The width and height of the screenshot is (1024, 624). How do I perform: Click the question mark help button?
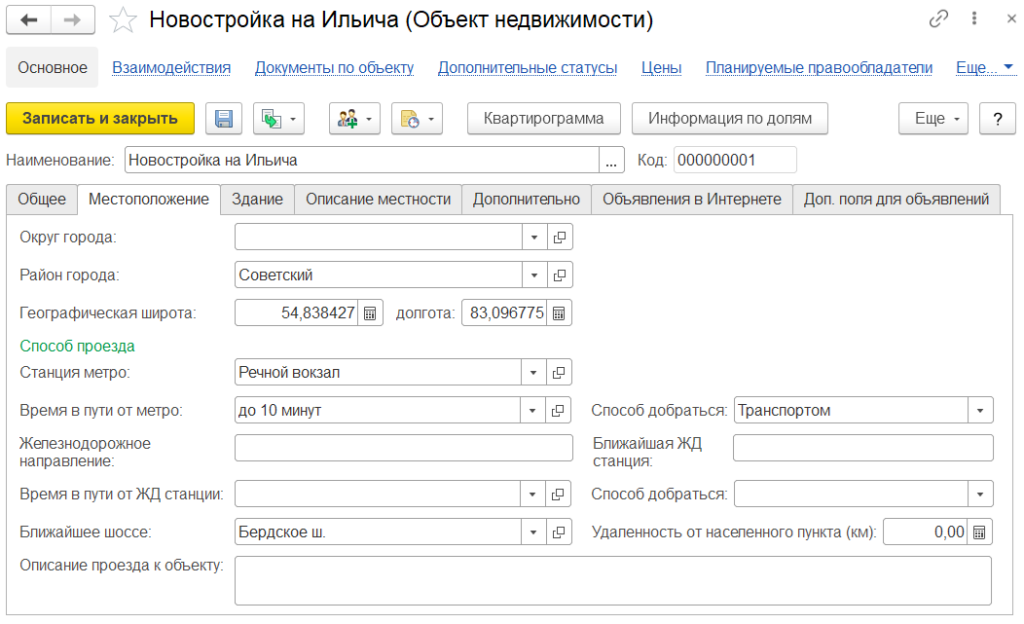pos(997,119)
